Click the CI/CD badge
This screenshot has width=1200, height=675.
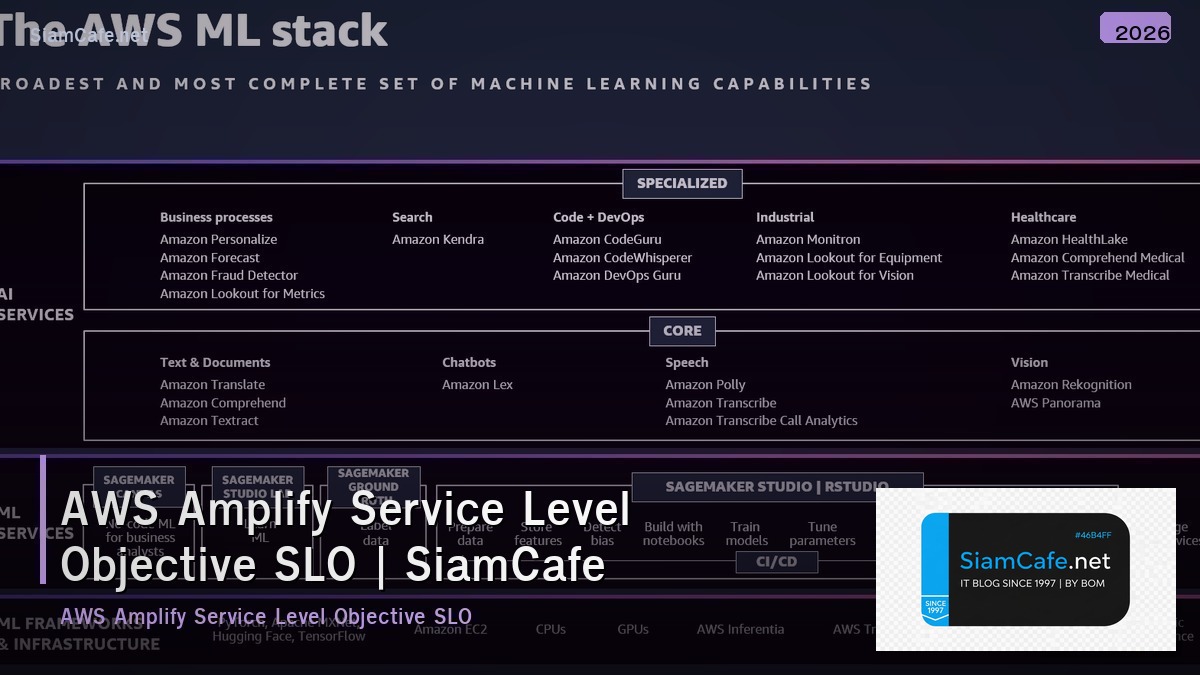point(776,561)
